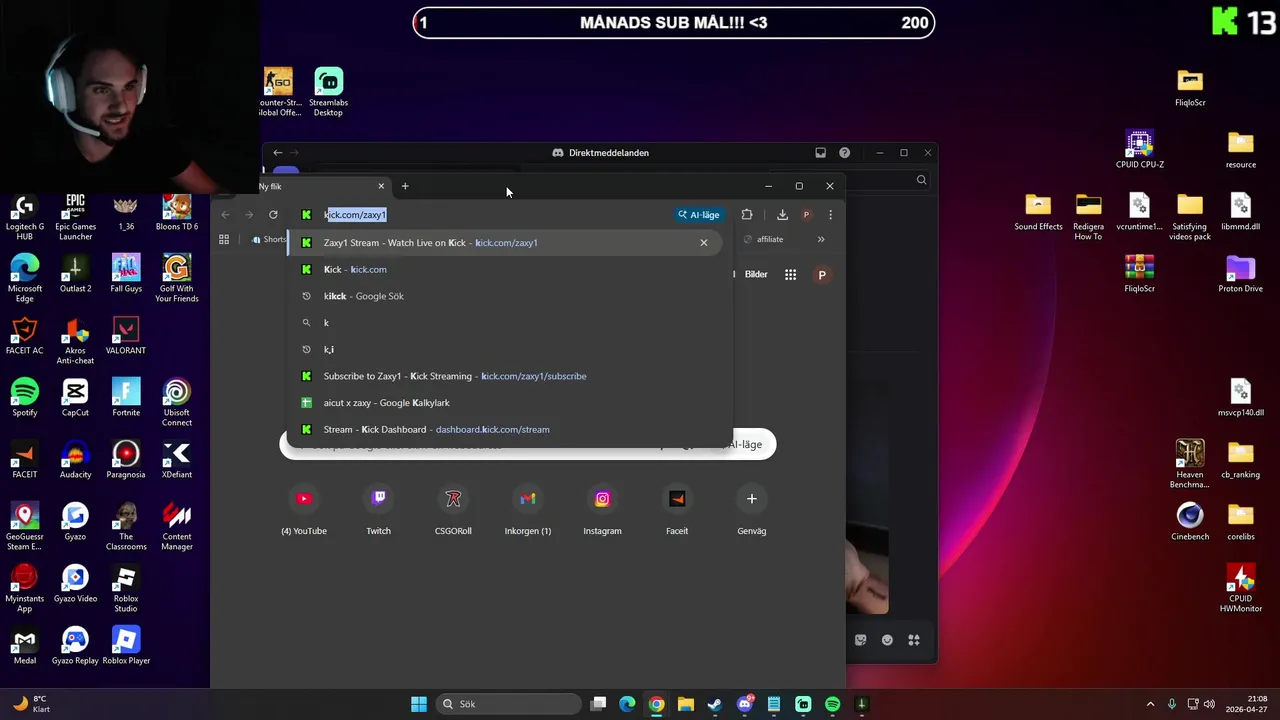The height and width of the screenshot is (720, 1280).
Task: Open the CSGORoll shortcut tile
Action: [453, 509]
